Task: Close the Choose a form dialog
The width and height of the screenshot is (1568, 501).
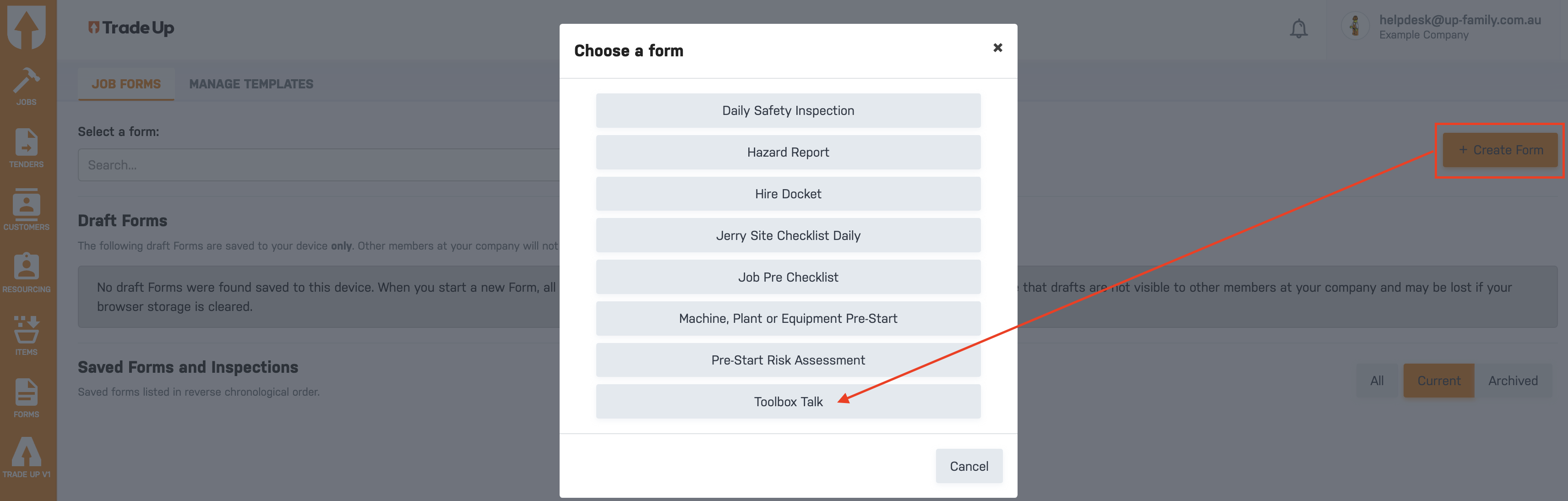Action: [997, 48]
